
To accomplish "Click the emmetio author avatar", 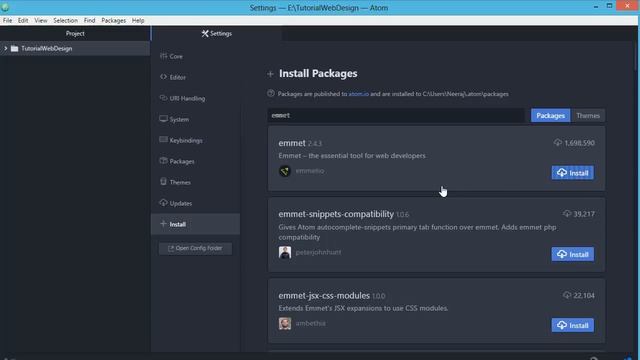I will pos(285,171).
